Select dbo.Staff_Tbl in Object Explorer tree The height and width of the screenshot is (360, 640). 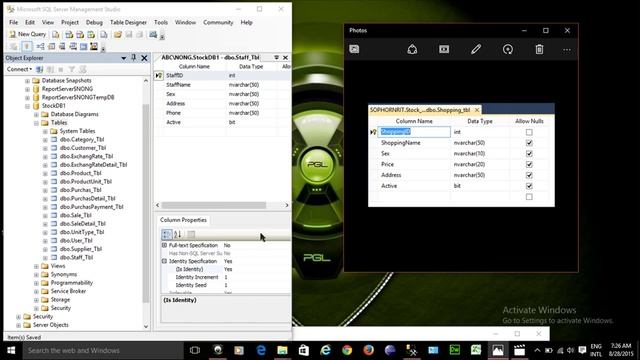[76, 258]
